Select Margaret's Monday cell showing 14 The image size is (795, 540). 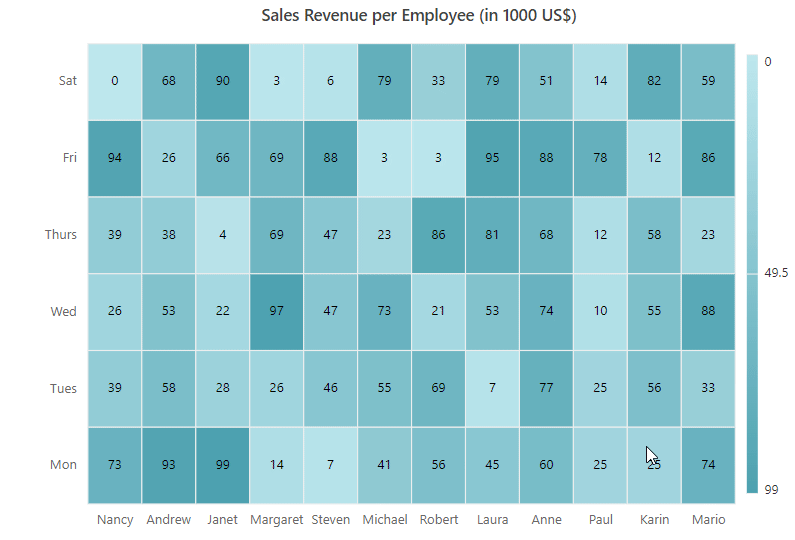coord(276,465)
